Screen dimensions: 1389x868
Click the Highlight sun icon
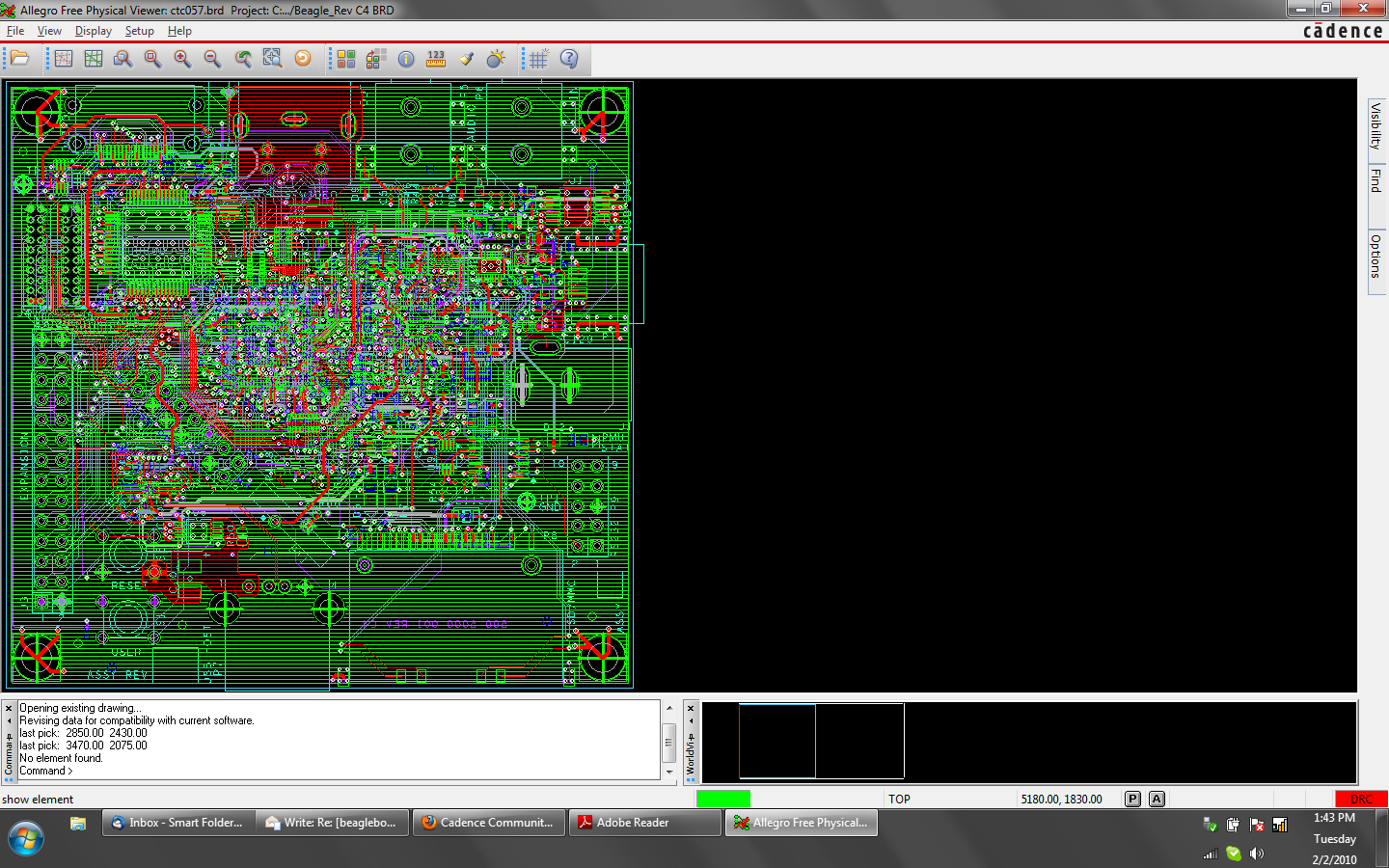click(496, 59)
